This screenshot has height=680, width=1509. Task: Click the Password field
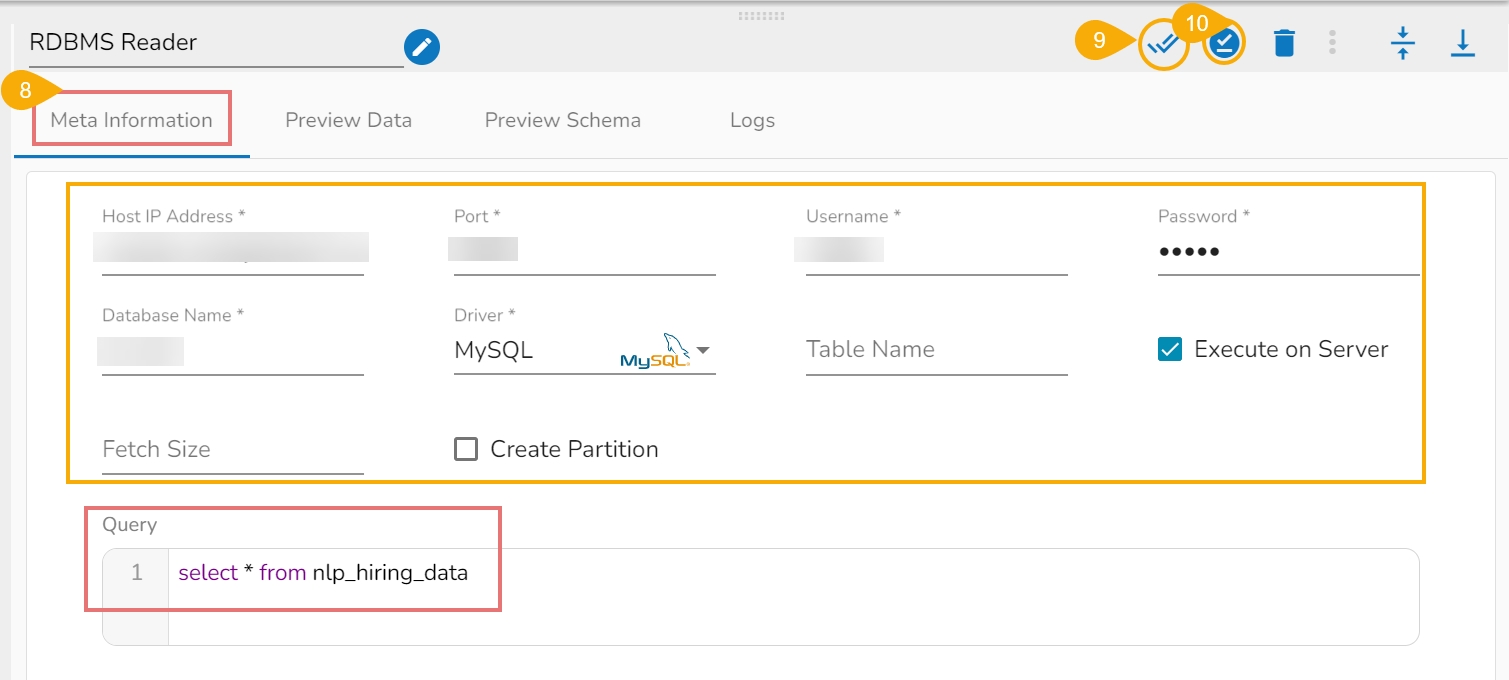pyautogui.click(x=1288, y=251)
